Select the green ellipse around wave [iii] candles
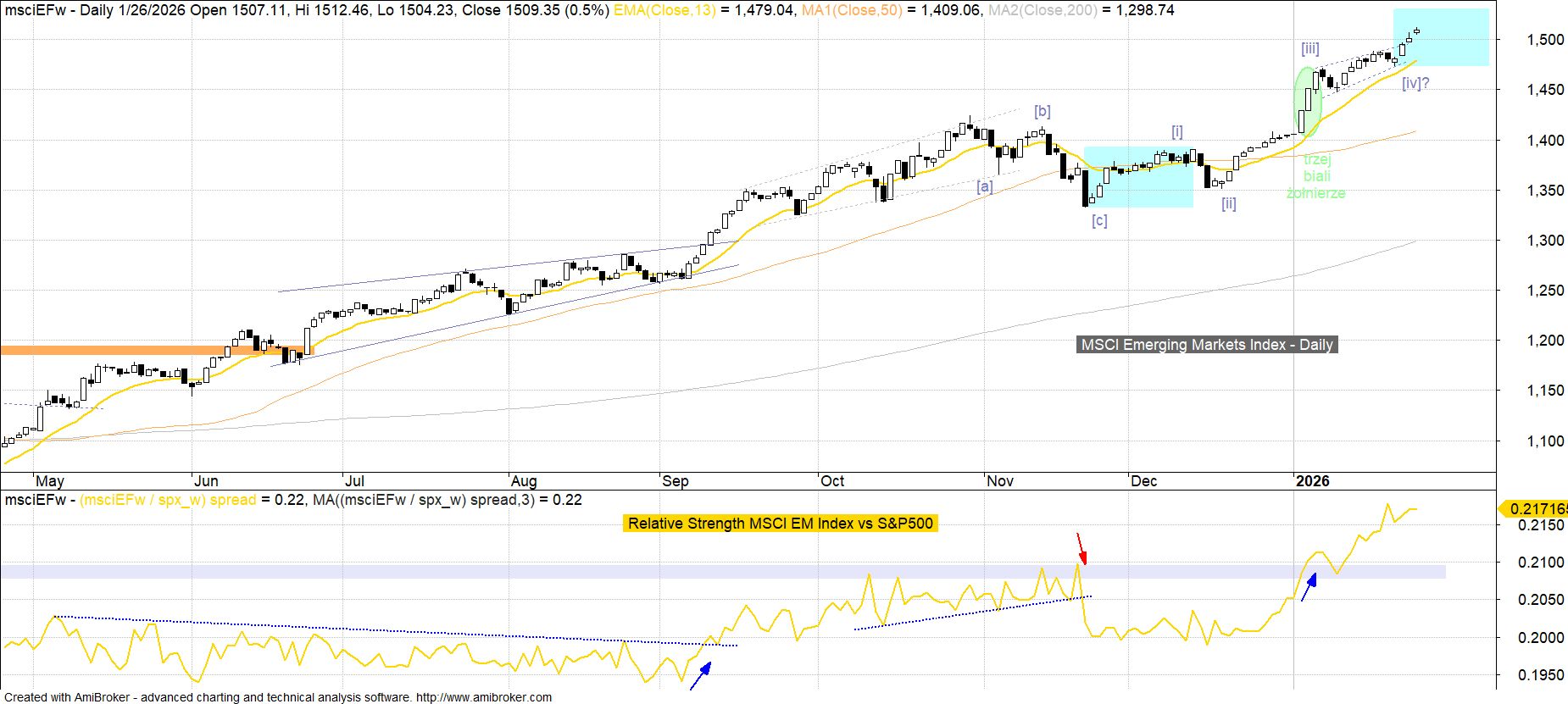The width and height of the screenshot is (1568, 704). [1306, 102]
